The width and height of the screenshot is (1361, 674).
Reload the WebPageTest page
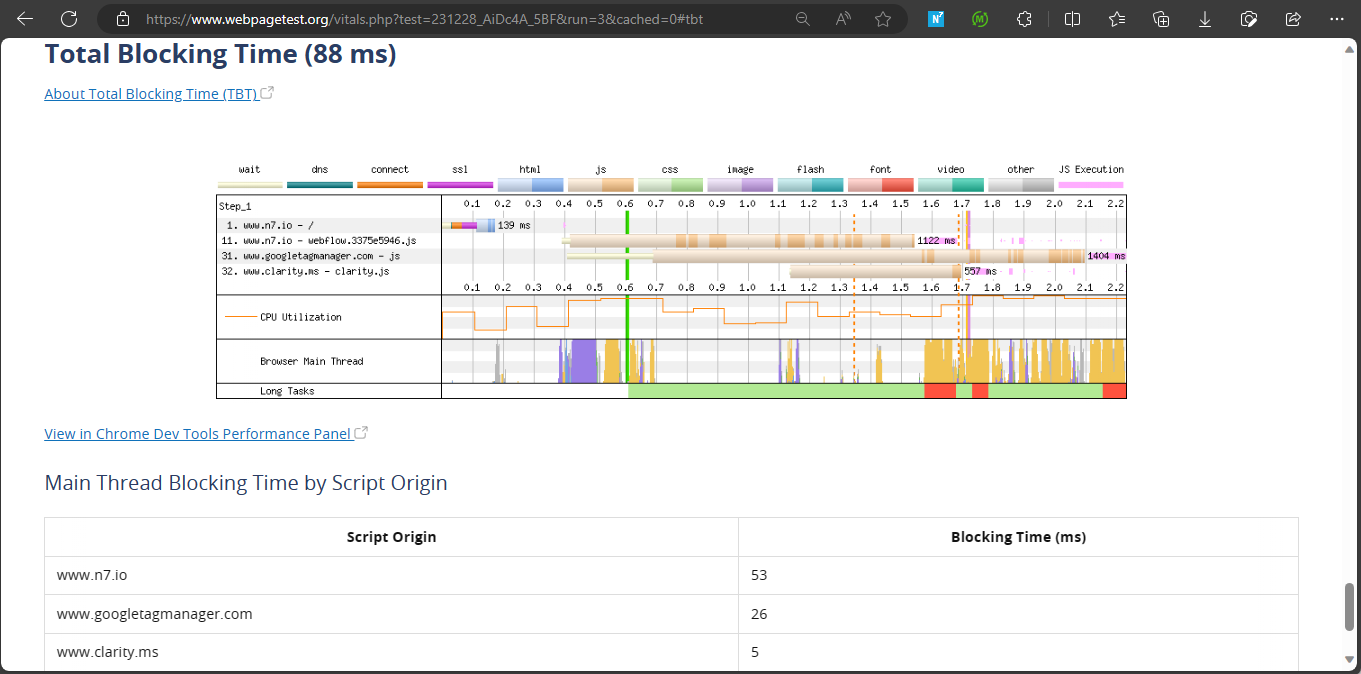tap(69, 19)
